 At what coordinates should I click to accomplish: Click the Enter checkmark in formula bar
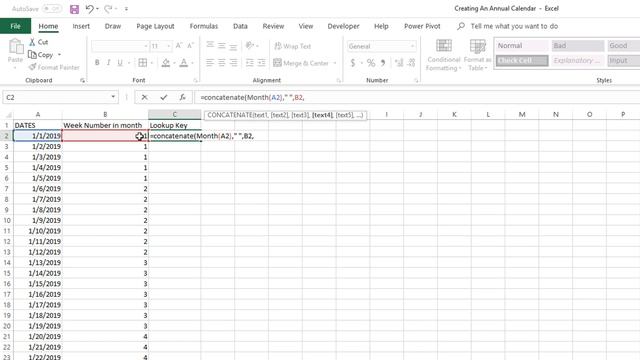pyautogui.click(x=164, y=97)
